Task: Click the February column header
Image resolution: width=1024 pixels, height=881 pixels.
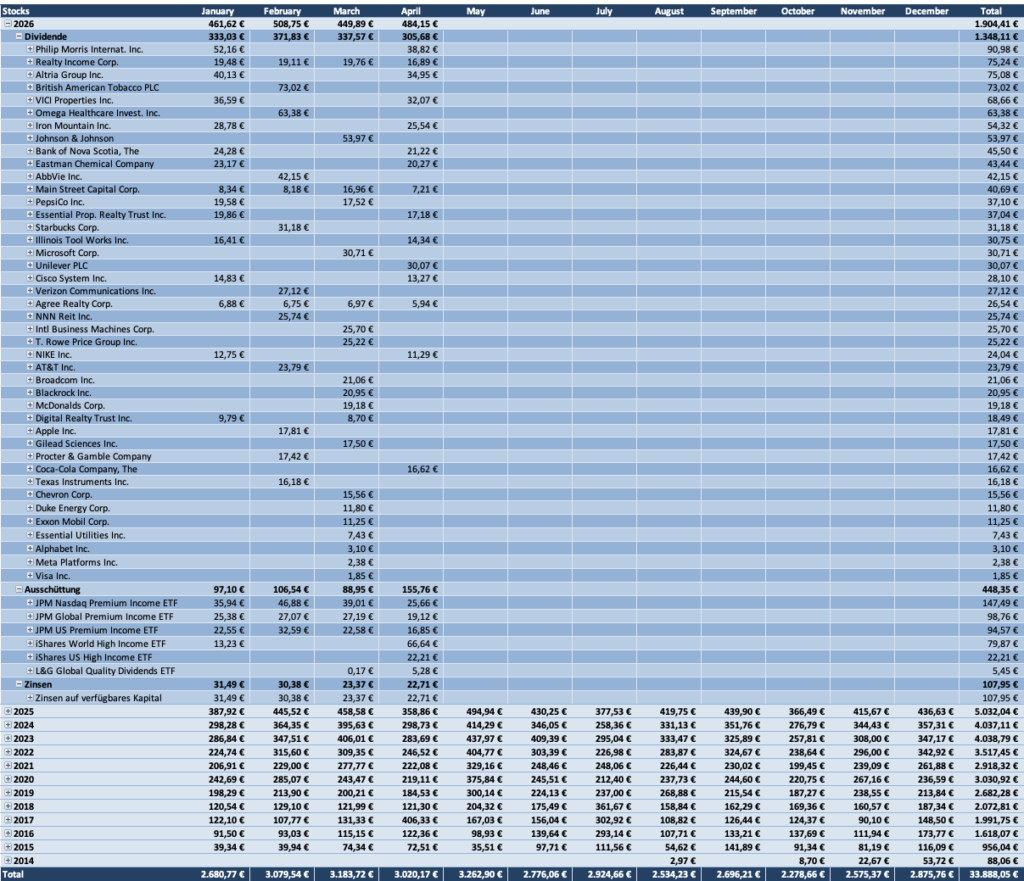Action: [282, 11]
